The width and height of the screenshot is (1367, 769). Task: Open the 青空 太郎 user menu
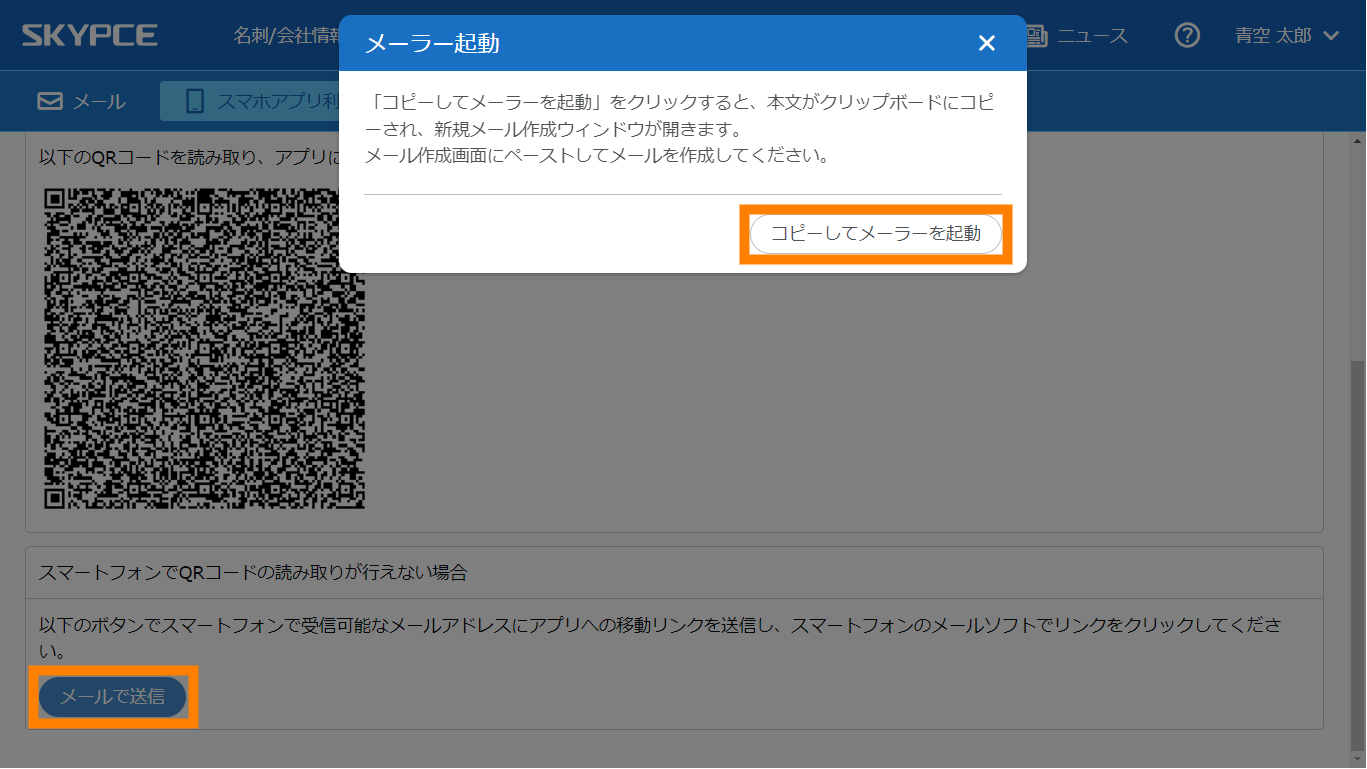tap(1273, 36)
